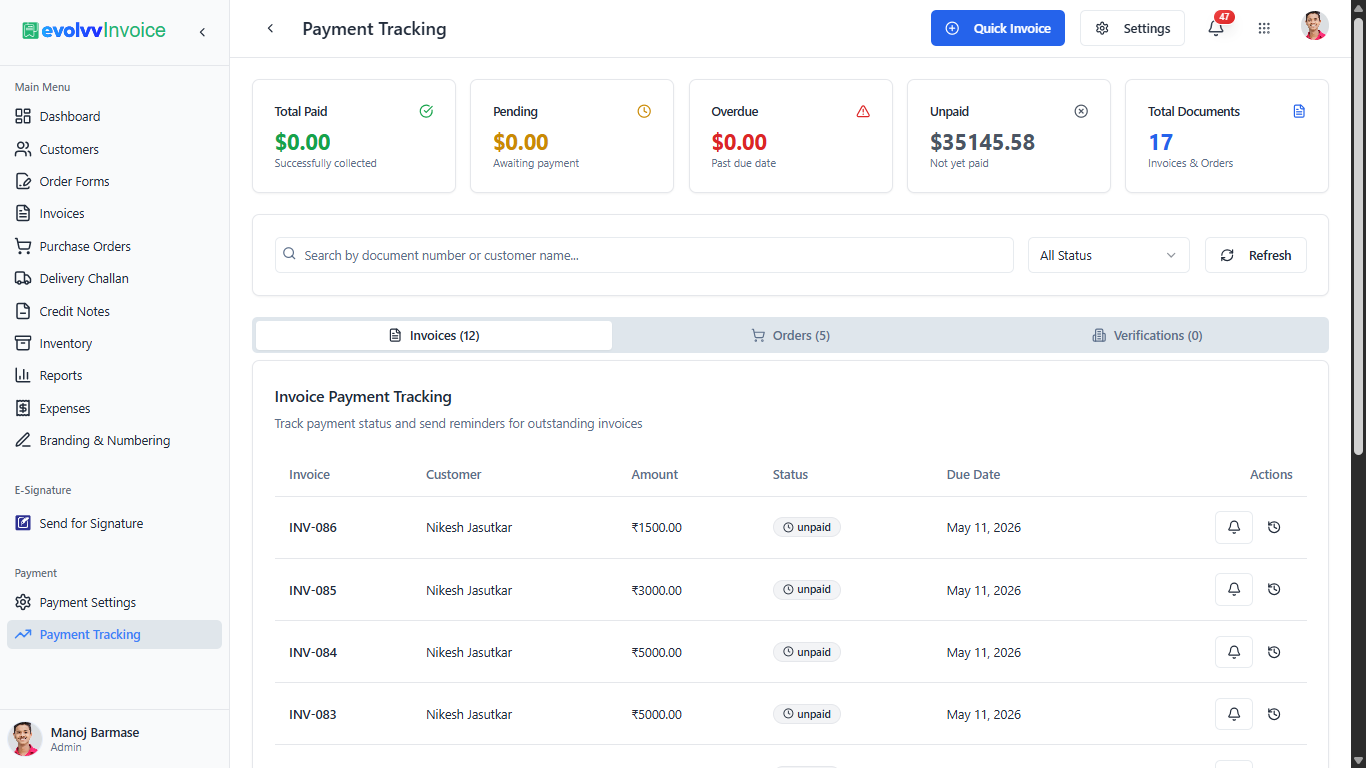Open Inventory in the sidebar

click(x=115, y=343)
